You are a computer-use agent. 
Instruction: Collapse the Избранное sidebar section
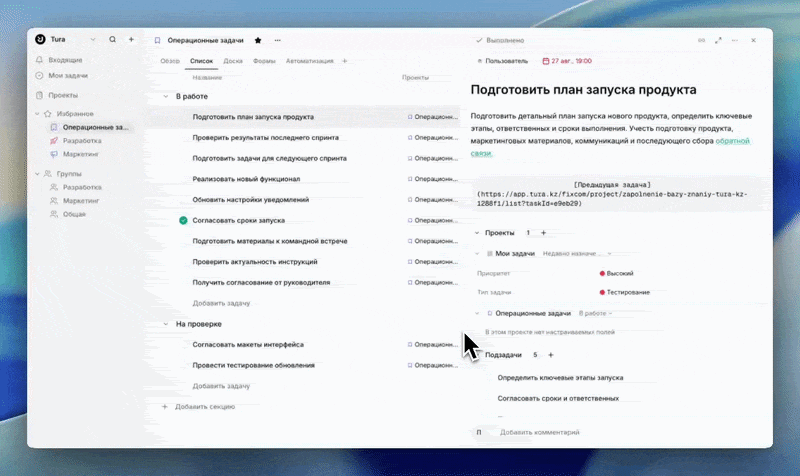37,114
